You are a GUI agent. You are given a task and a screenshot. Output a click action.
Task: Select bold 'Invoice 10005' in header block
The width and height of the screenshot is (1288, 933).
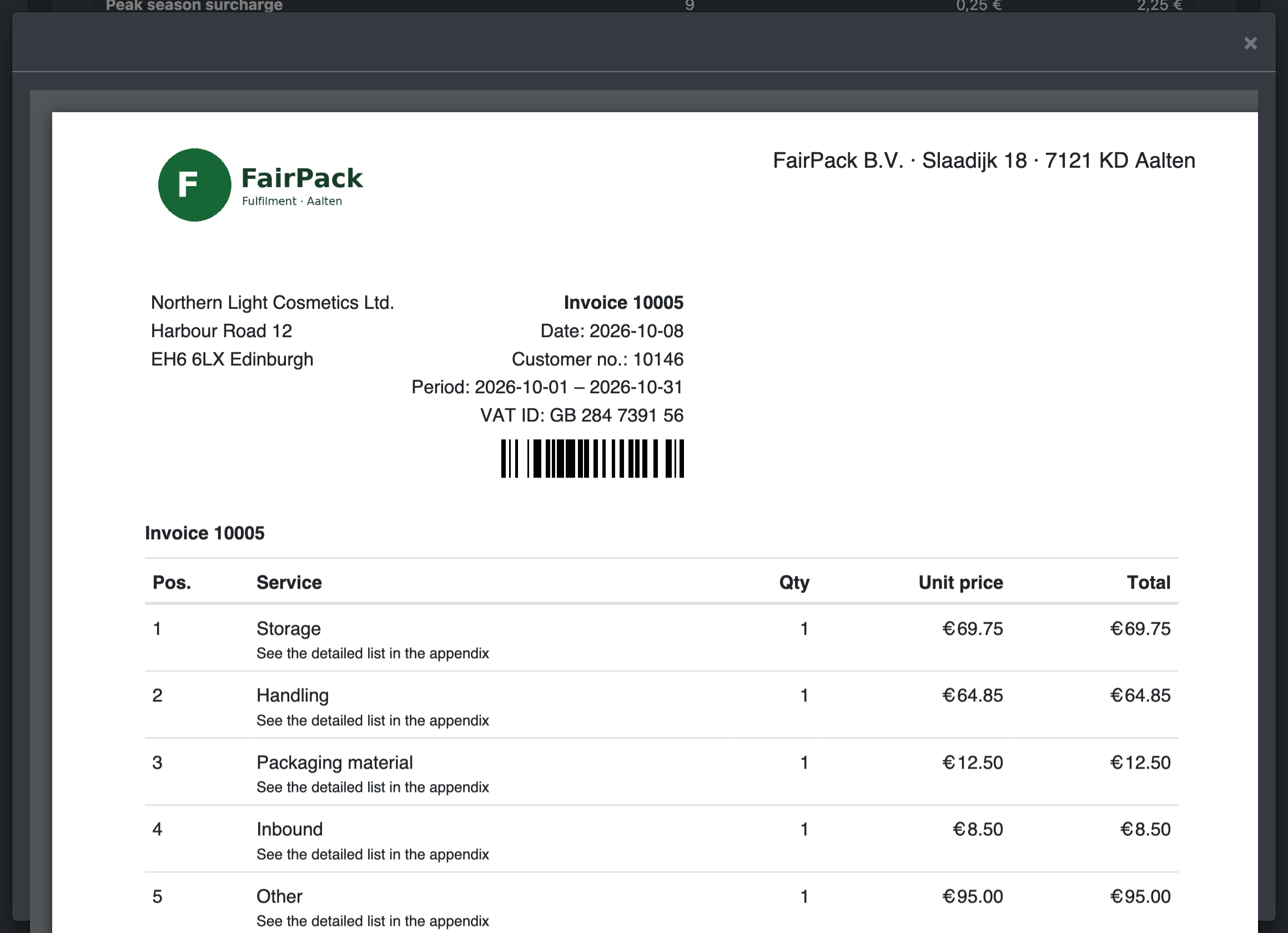pyautogui.click(x=623, y=302)
